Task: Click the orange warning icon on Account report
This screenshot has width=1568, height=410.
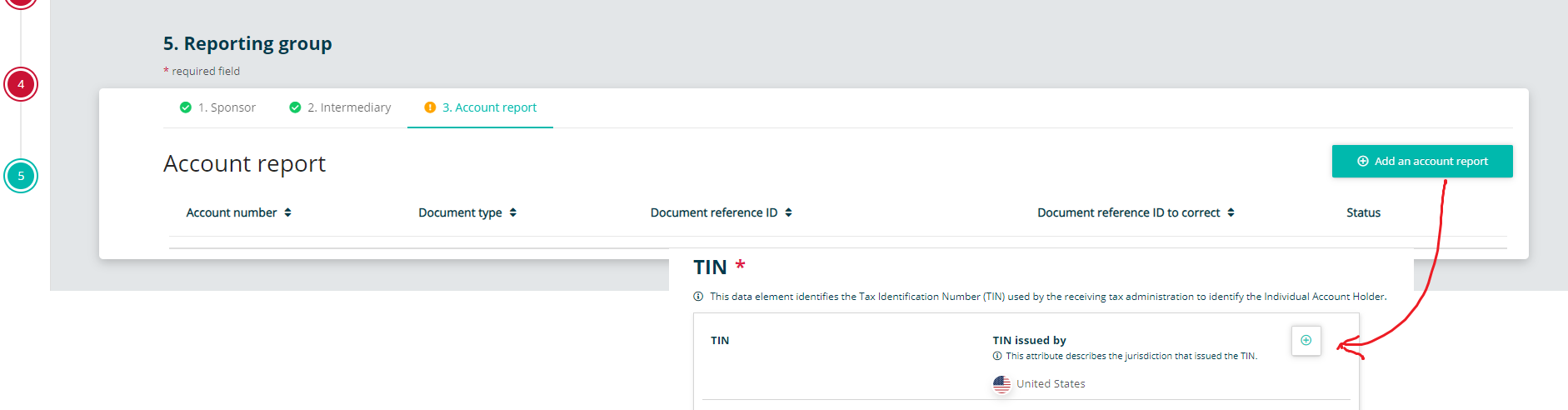Action: (x=430, y=107)
